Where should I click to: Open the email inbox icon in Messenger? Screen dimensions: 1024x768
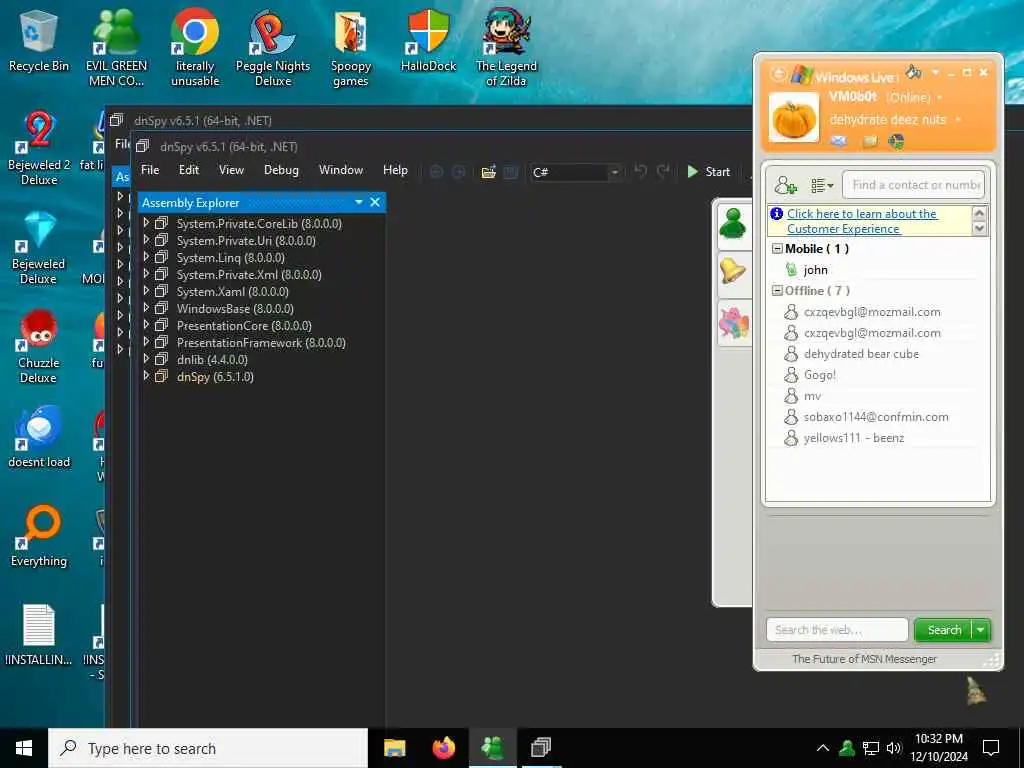(839, 140)
